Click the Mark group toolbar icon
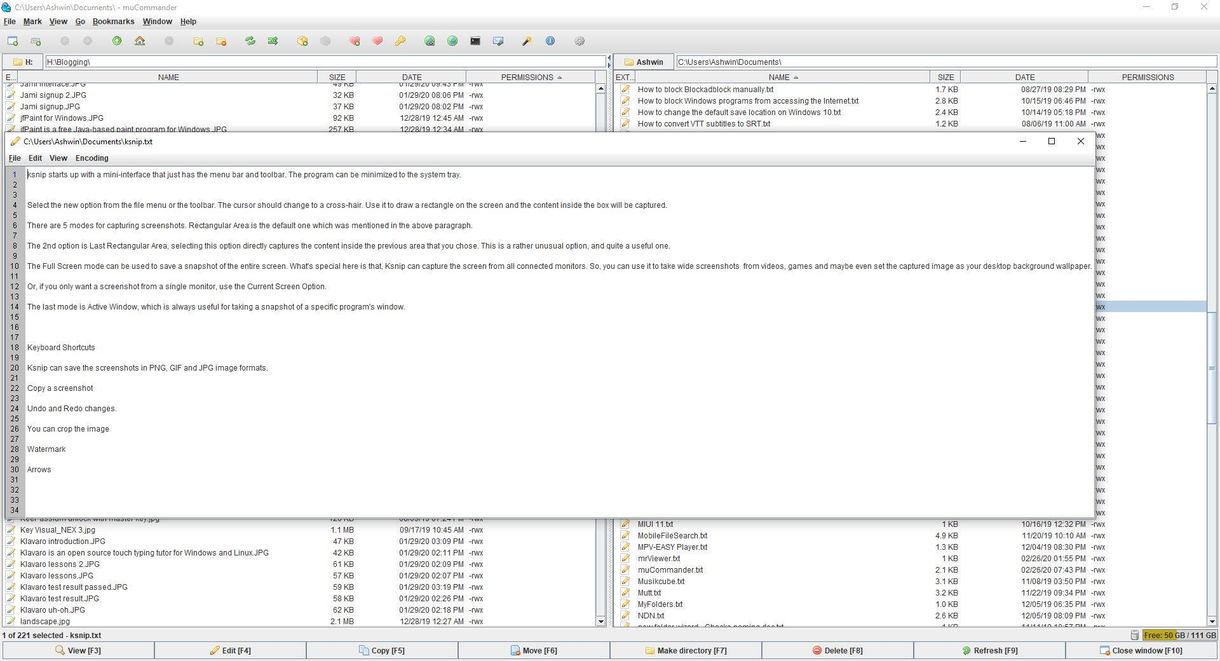Viewport: 1220px width, 661px height. tap(198, 41)
